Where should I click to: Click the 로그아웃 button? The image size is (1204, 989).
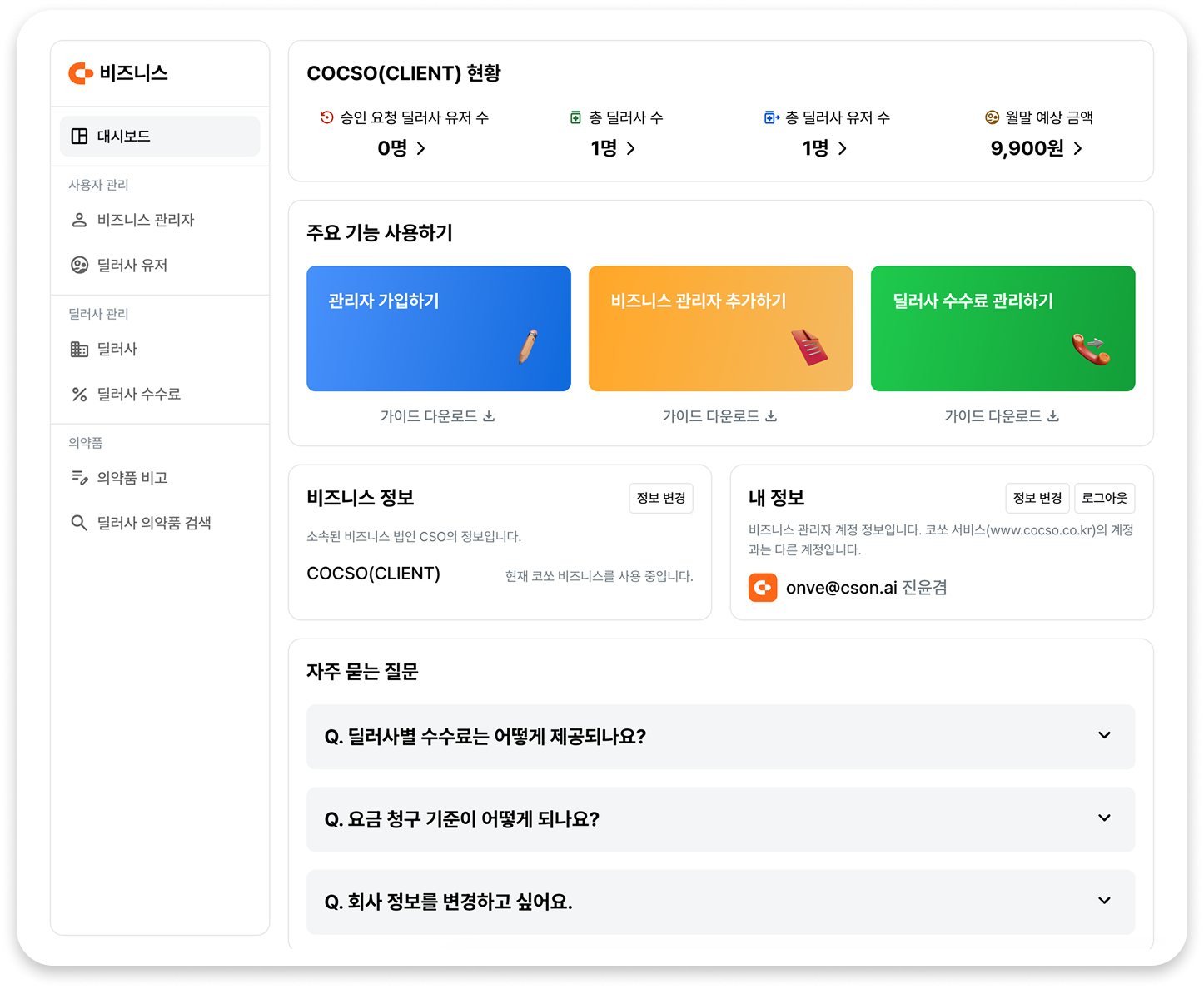1104,498
